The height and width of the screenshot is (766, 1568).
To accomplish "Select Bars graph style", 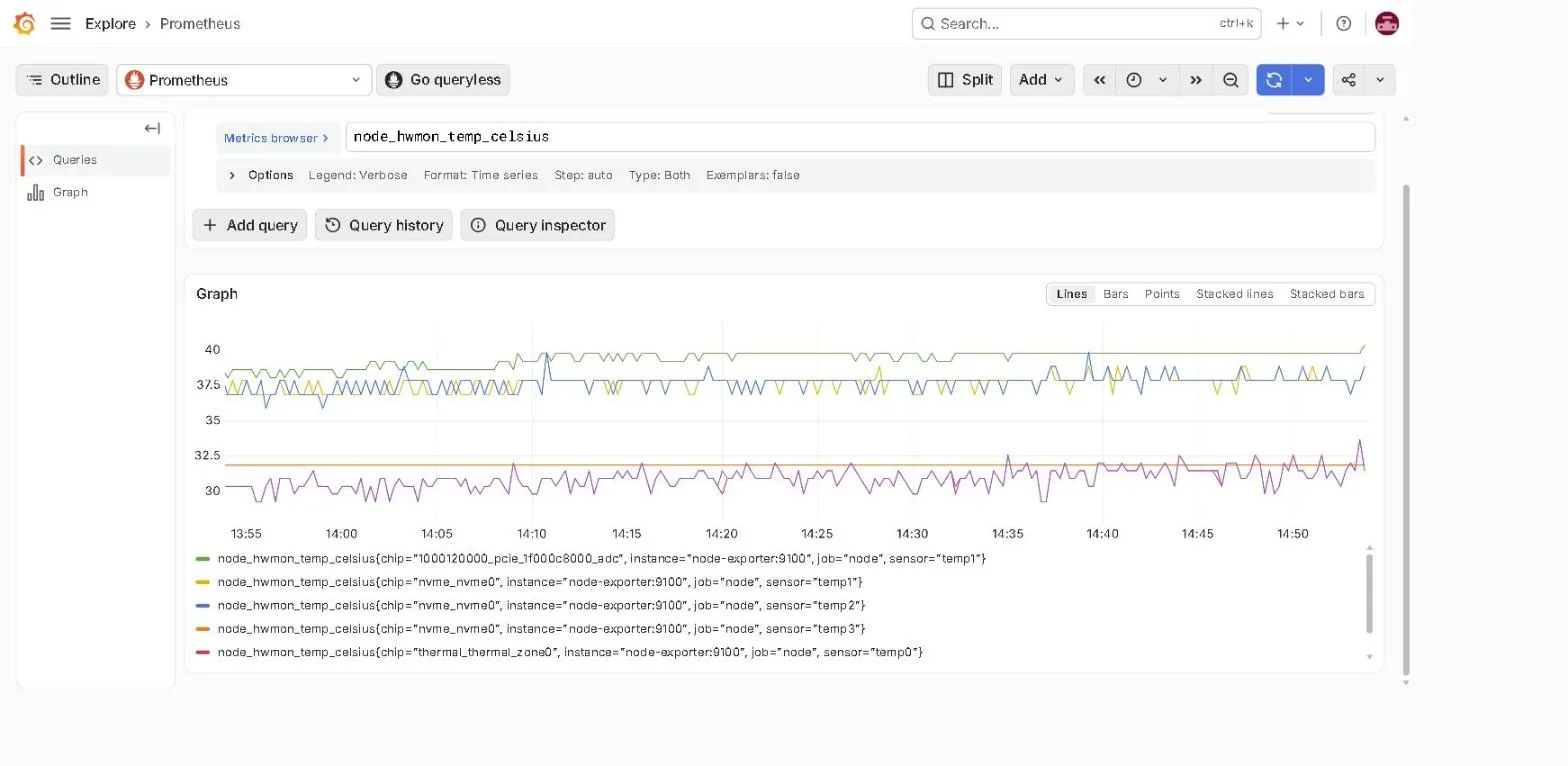I will click(x=1116, y=294).
